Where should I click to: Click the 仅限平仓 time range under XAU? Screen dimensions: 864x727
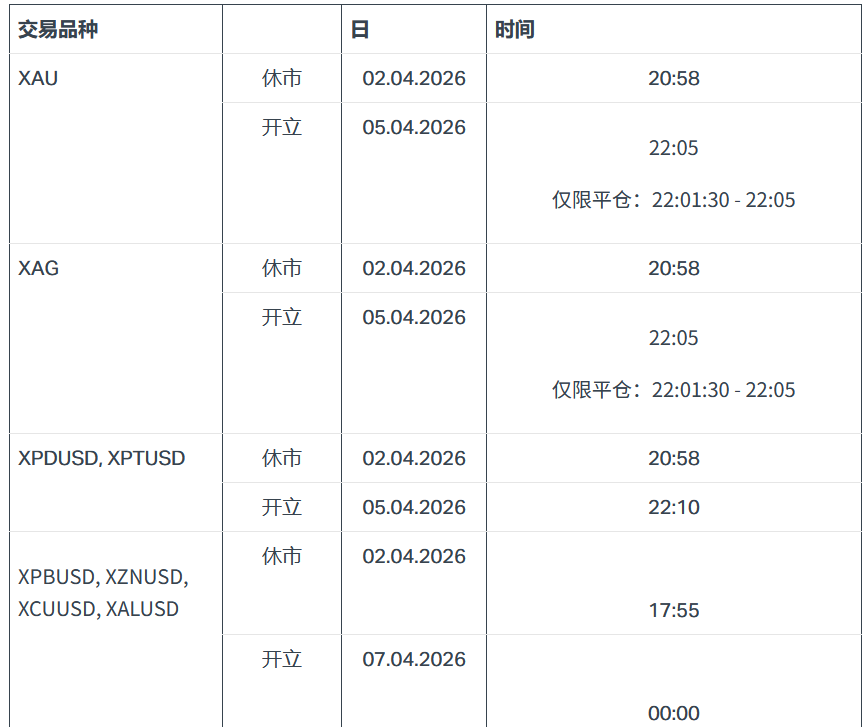(674, 200)
